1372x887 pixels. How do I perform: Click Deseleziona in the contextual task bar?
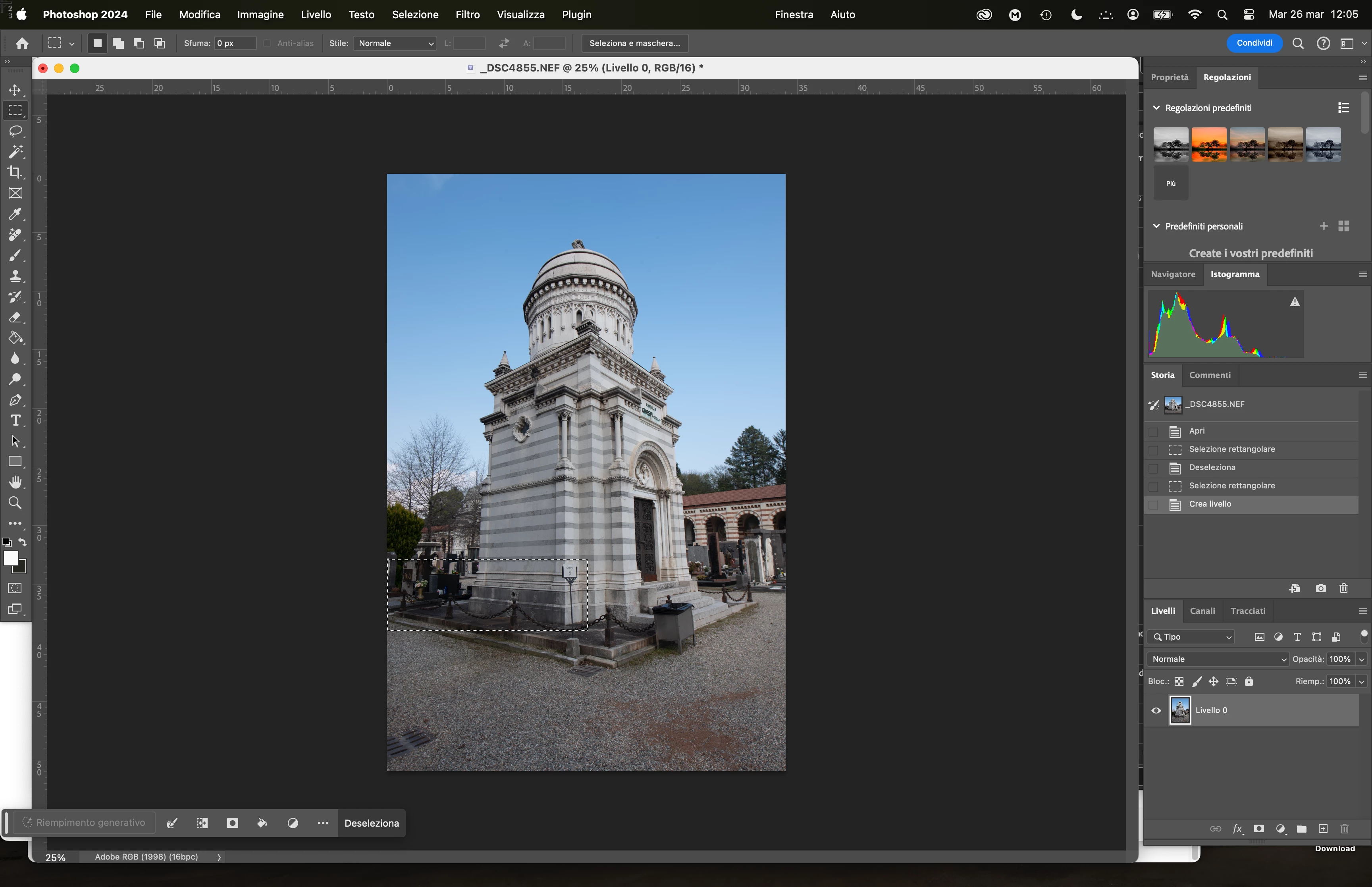pos(371,823)
